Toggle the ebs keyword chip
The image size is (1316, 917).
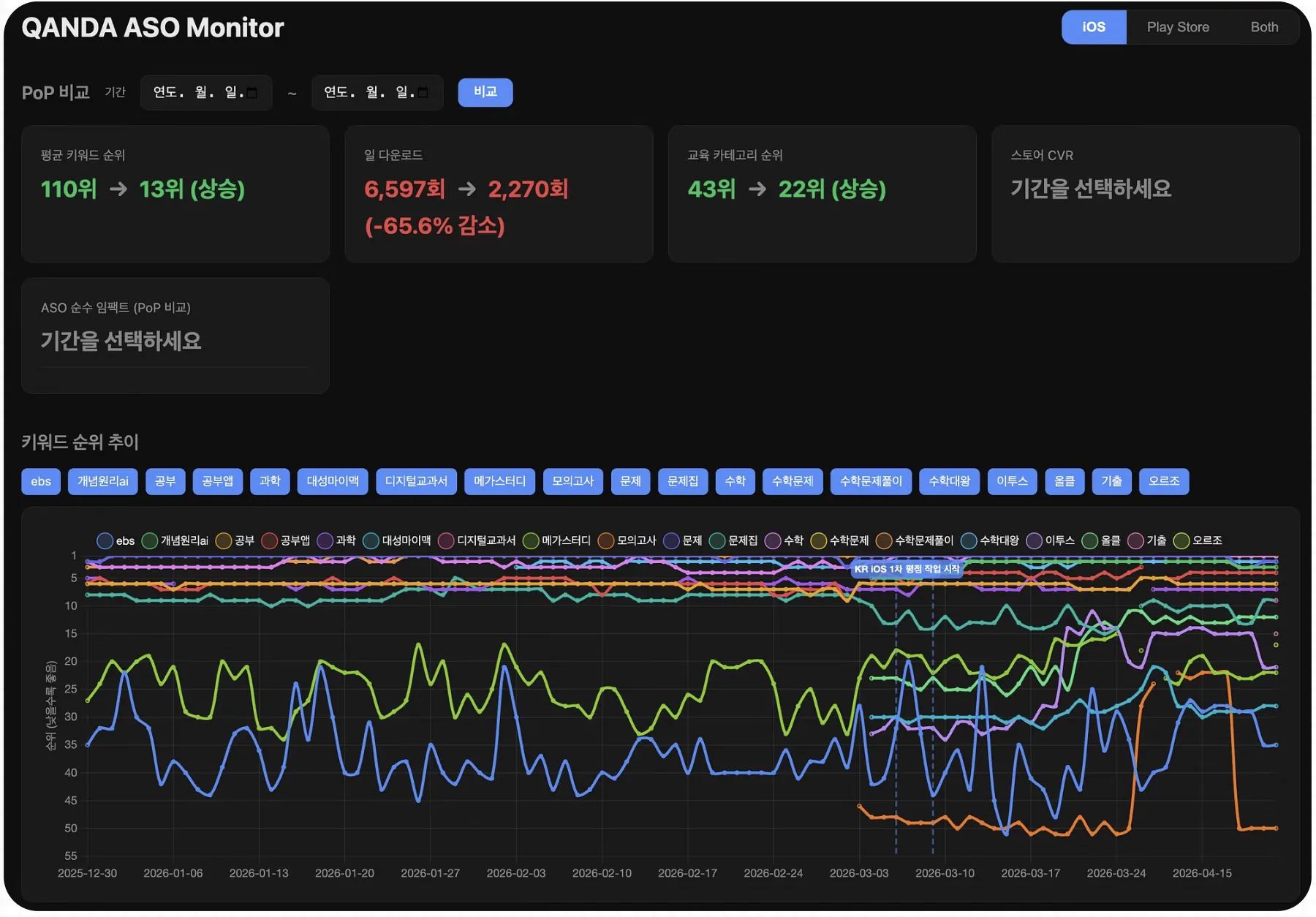41,481
